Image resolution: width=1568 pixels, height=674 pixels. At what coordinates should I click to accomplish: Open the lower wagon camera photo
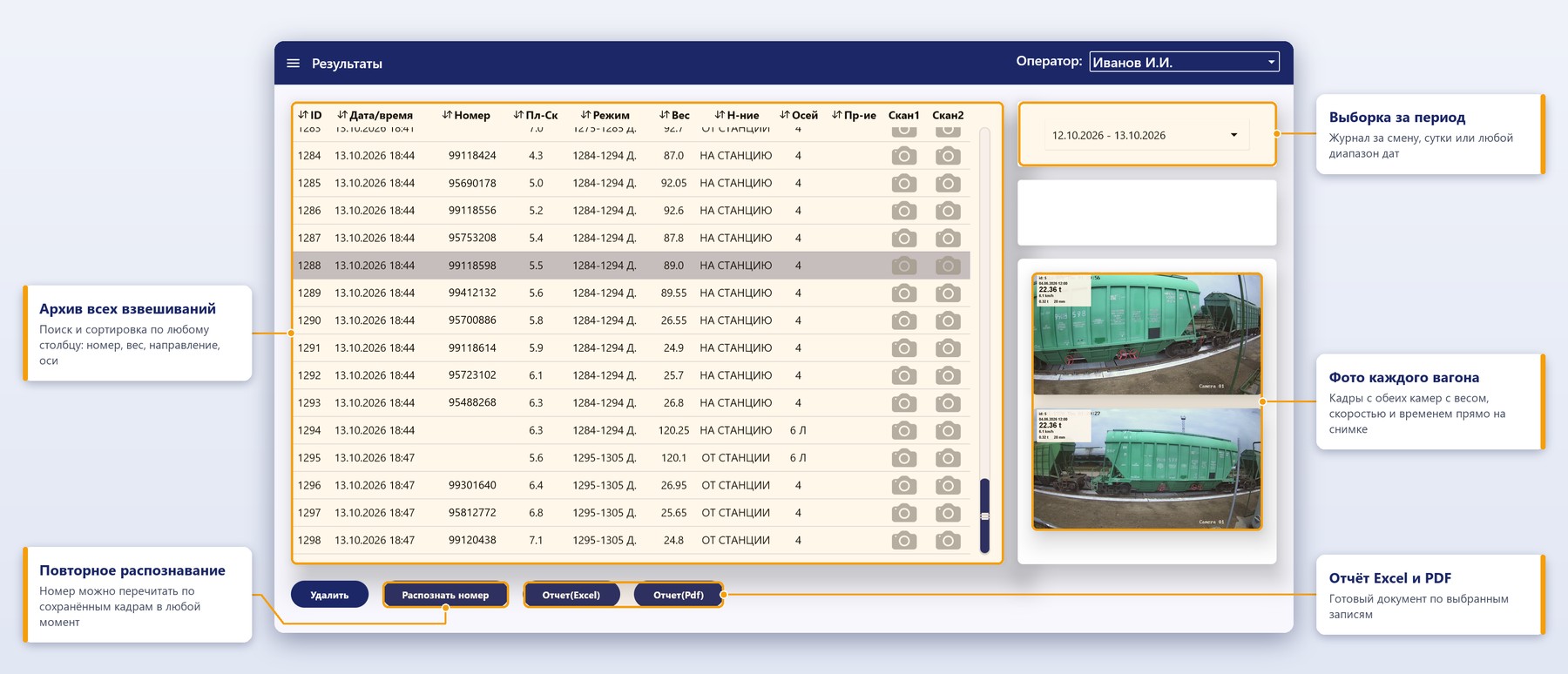click(1147, 468)
